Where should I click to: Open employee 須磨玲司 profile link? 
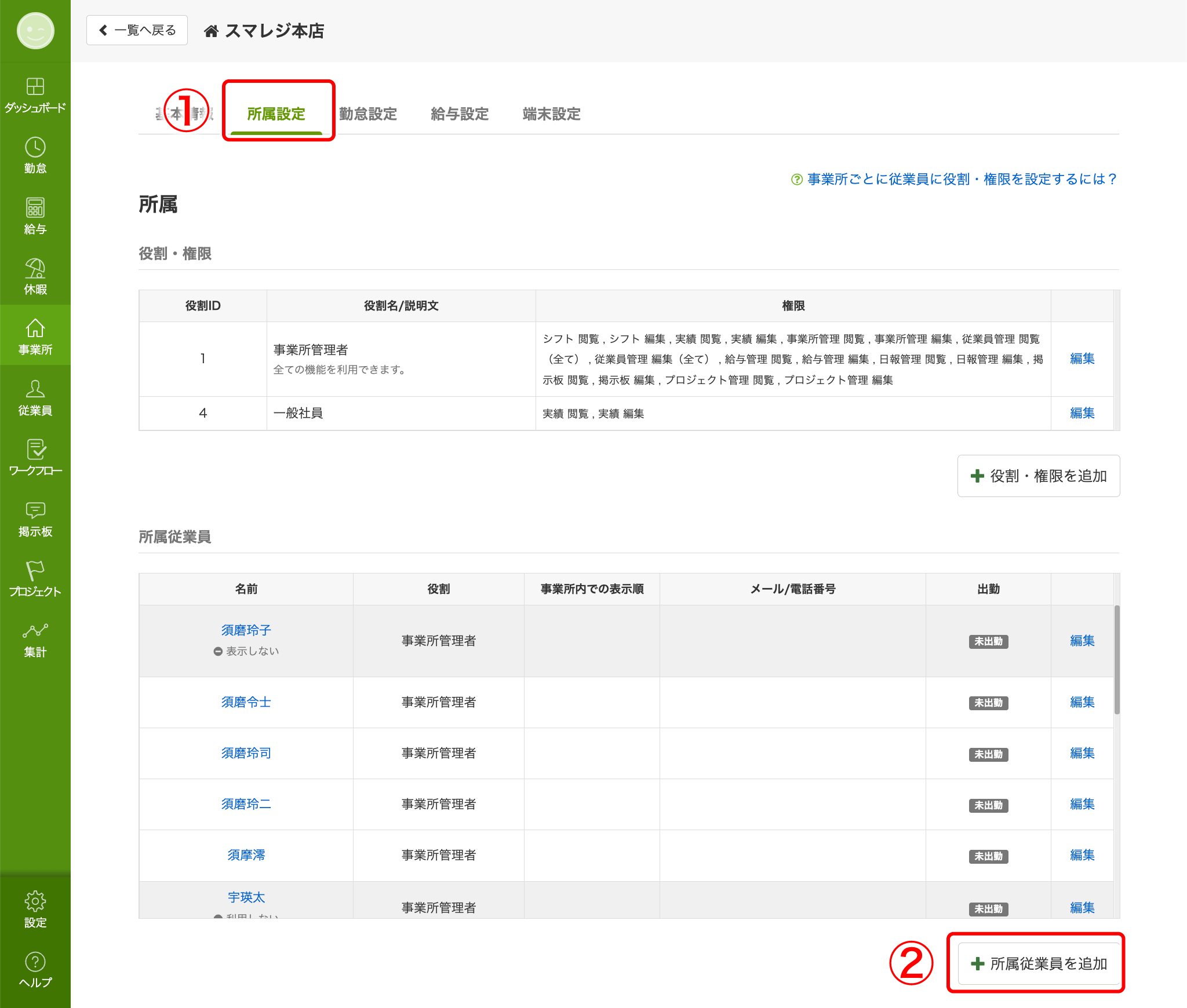click(x=246, y=753)
